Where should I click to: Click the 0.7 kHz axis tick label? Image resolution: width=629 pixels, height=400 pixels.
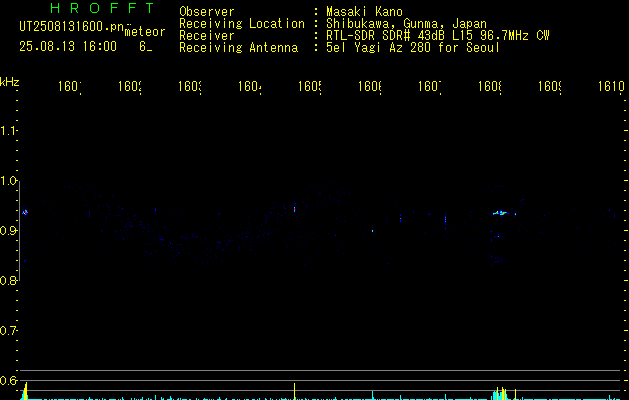(8, 331)
